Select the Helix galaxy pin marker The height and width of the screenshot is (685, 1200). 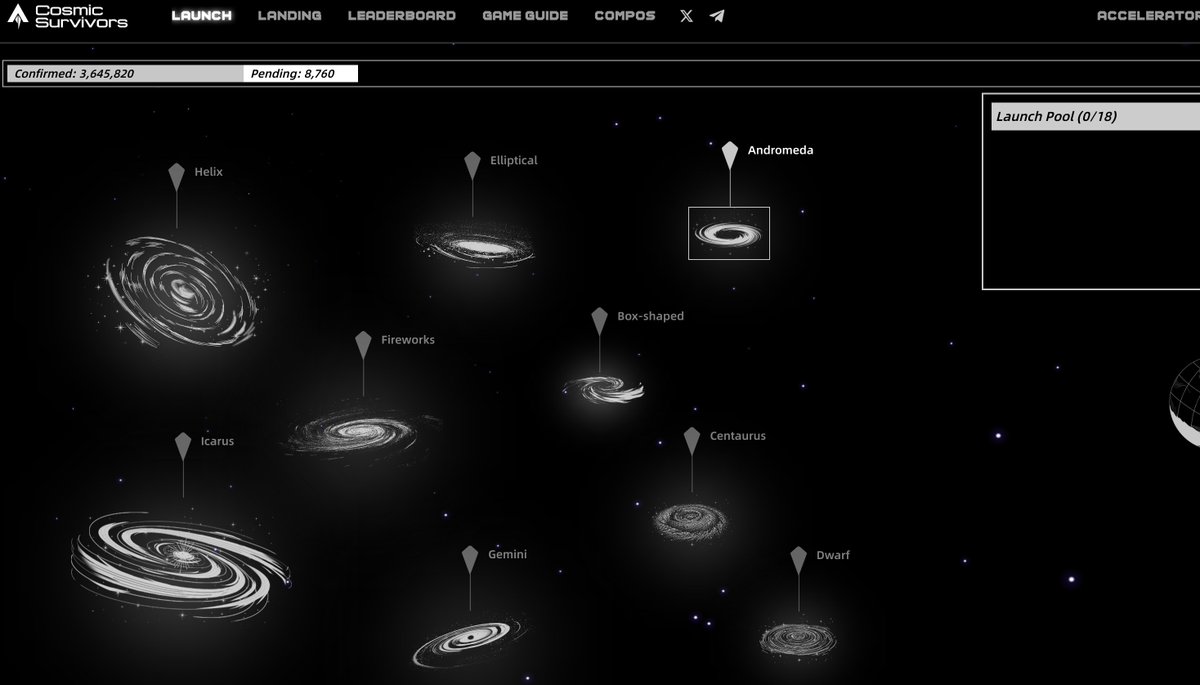coord(177,177)
